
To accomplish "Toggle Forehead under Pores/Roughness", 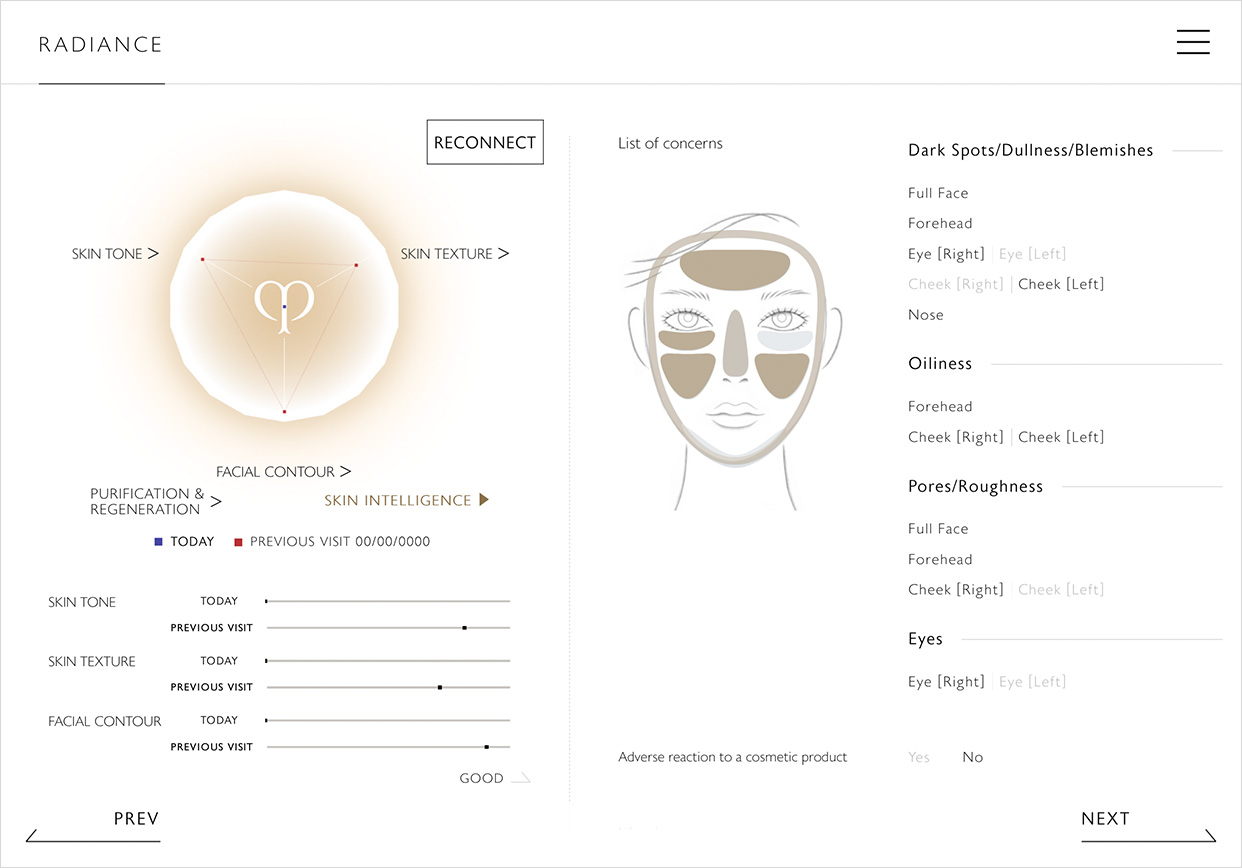I will (940, 559).
